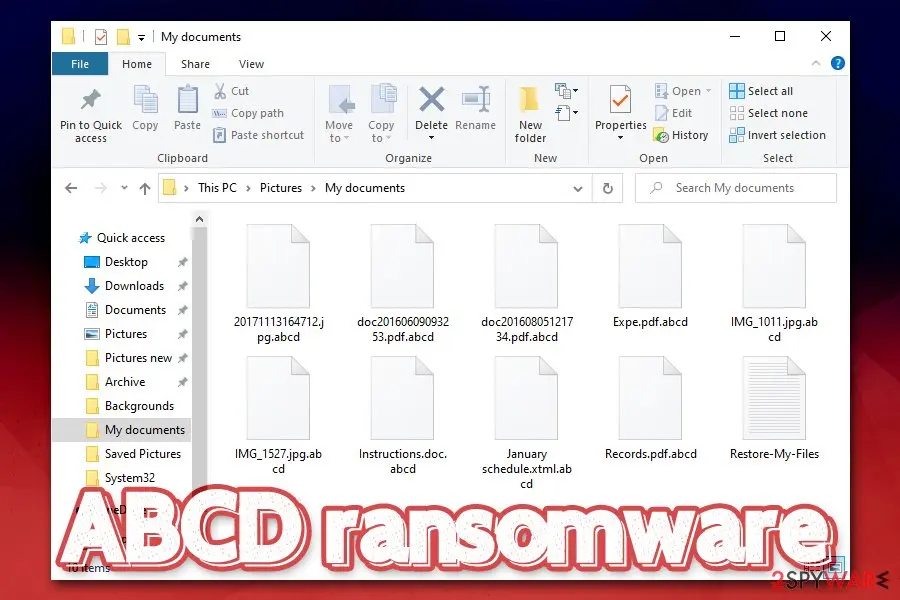Collapse the ribbon with the chevron
This screenshot has height=600, width=900.
(x=816, y=63)
